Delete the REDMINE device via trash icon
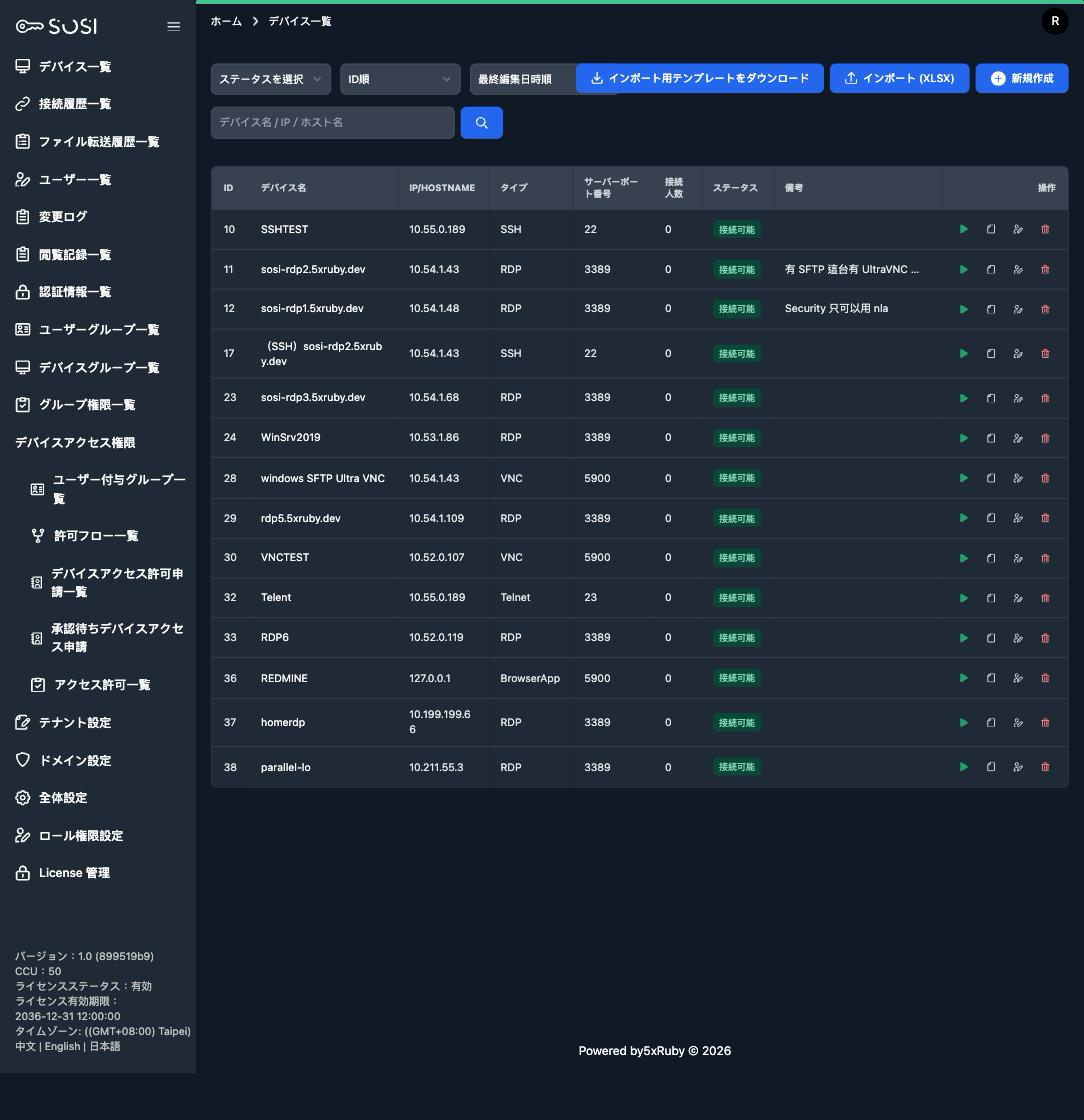The height and width of the screenshot is (1120, 1084). (1045, 678)
